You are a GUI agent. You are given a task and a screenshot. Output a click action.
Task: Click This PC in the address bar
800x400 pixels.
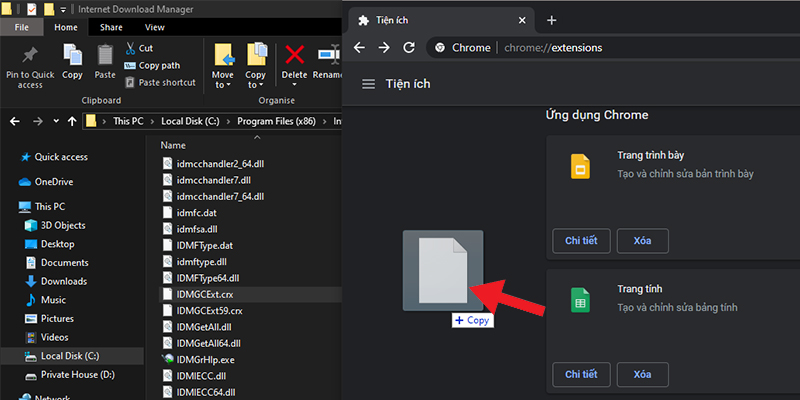tap(128, 121)
